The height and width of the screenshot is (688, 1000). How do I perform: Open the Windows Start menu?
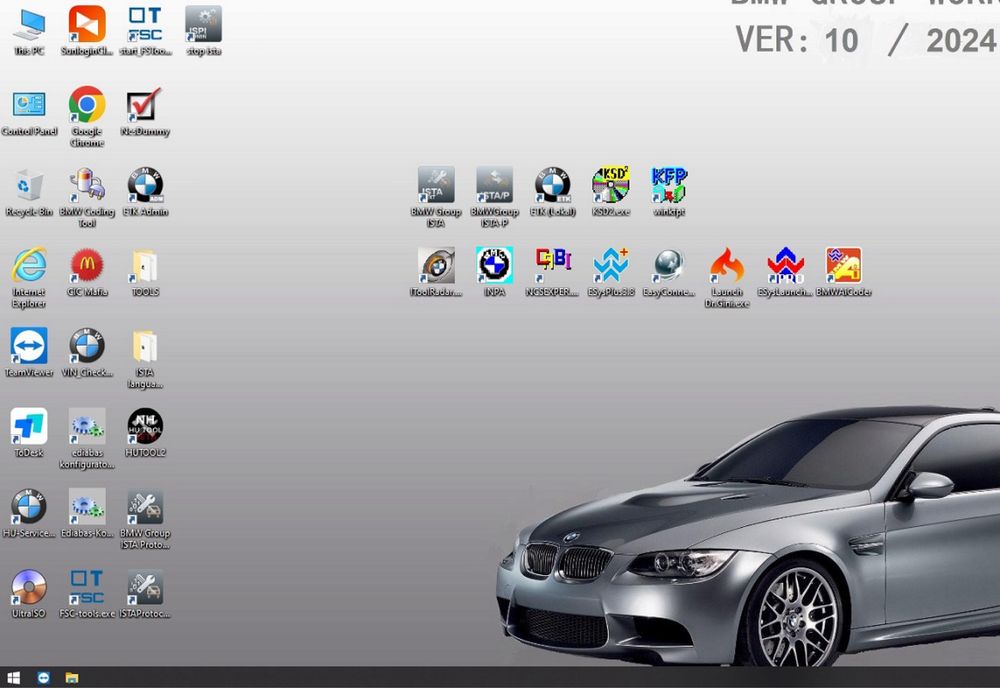click(13, 678)
